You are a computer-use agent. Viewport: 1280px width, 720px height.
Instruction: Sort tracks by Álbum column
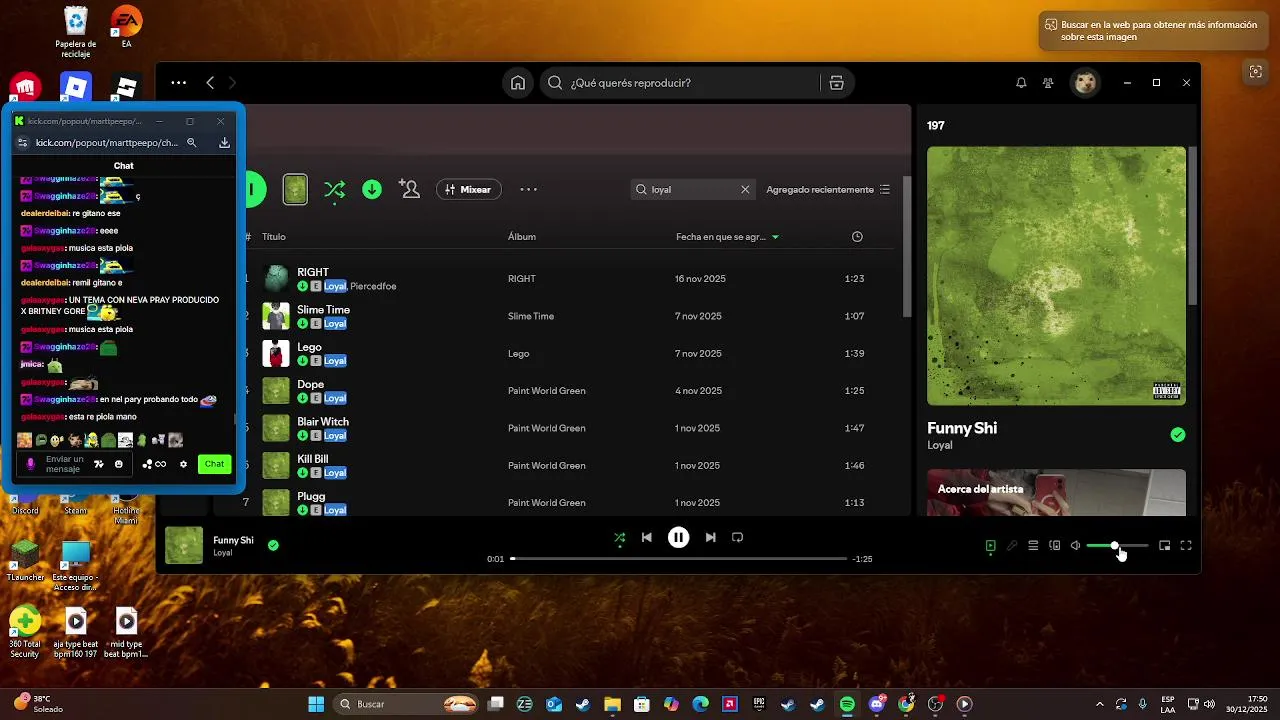point(522,237)
